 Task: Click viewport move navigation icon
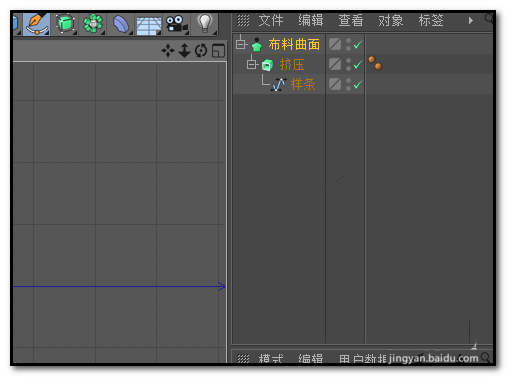tap(168, 51)
